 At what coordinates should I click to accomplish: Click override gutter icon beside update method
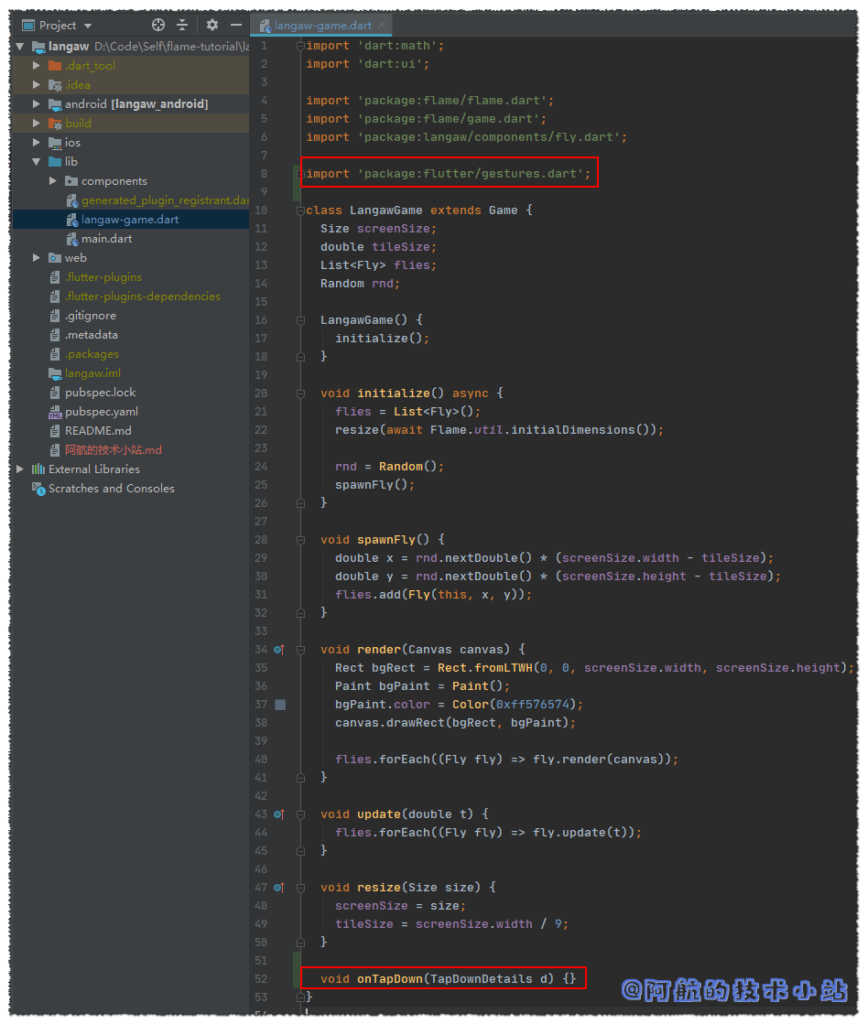(280, 814)
